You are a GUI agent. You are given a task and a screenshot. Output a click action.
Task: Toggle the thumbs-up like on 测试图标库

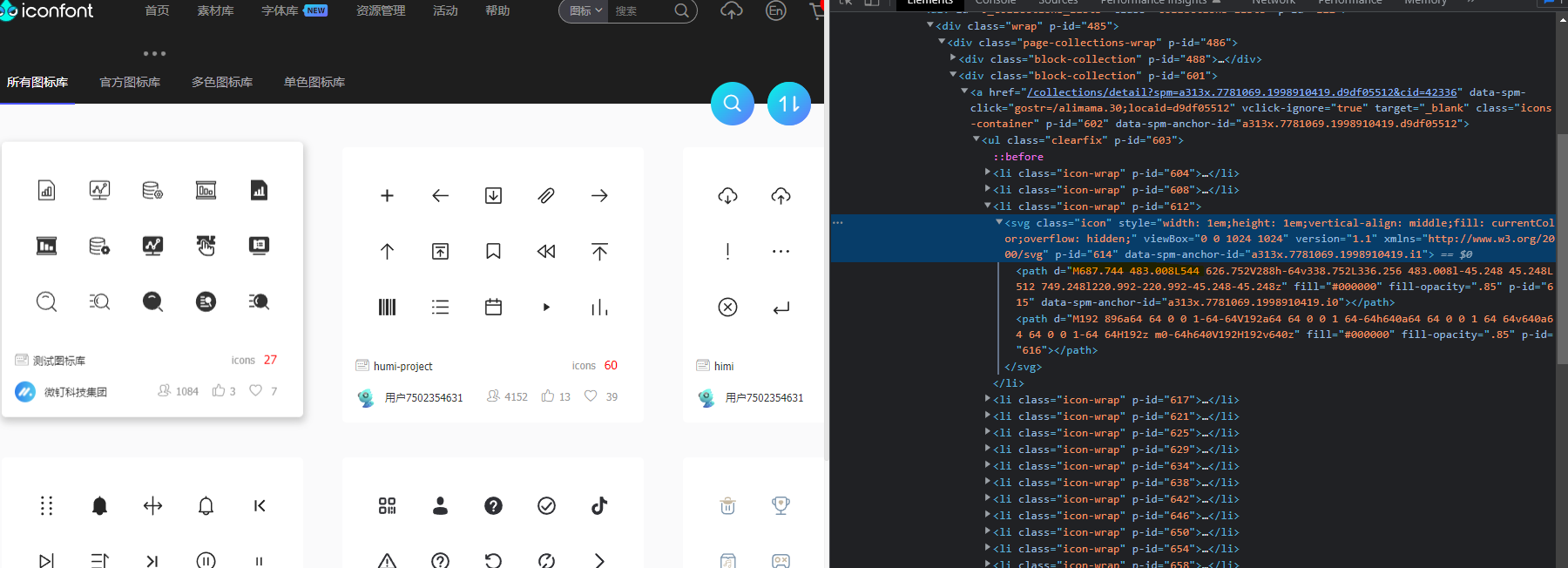tap(219, 390)
